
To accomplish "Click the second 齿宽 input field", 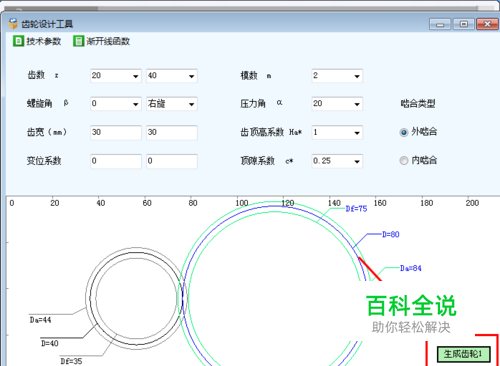I will (172, 132).
